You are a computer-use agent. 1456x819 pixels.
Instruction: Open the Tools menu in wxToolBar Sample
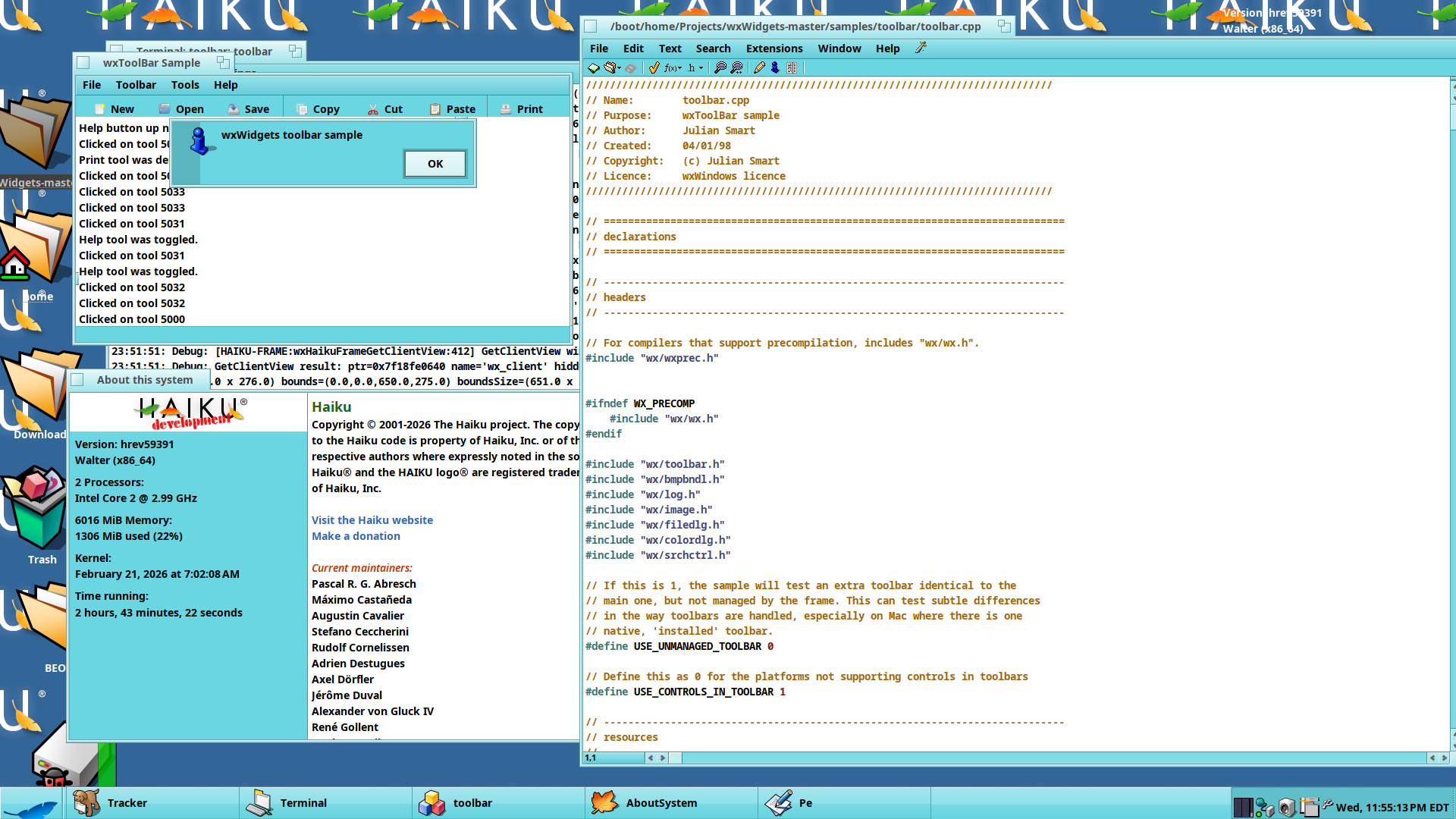185,85
